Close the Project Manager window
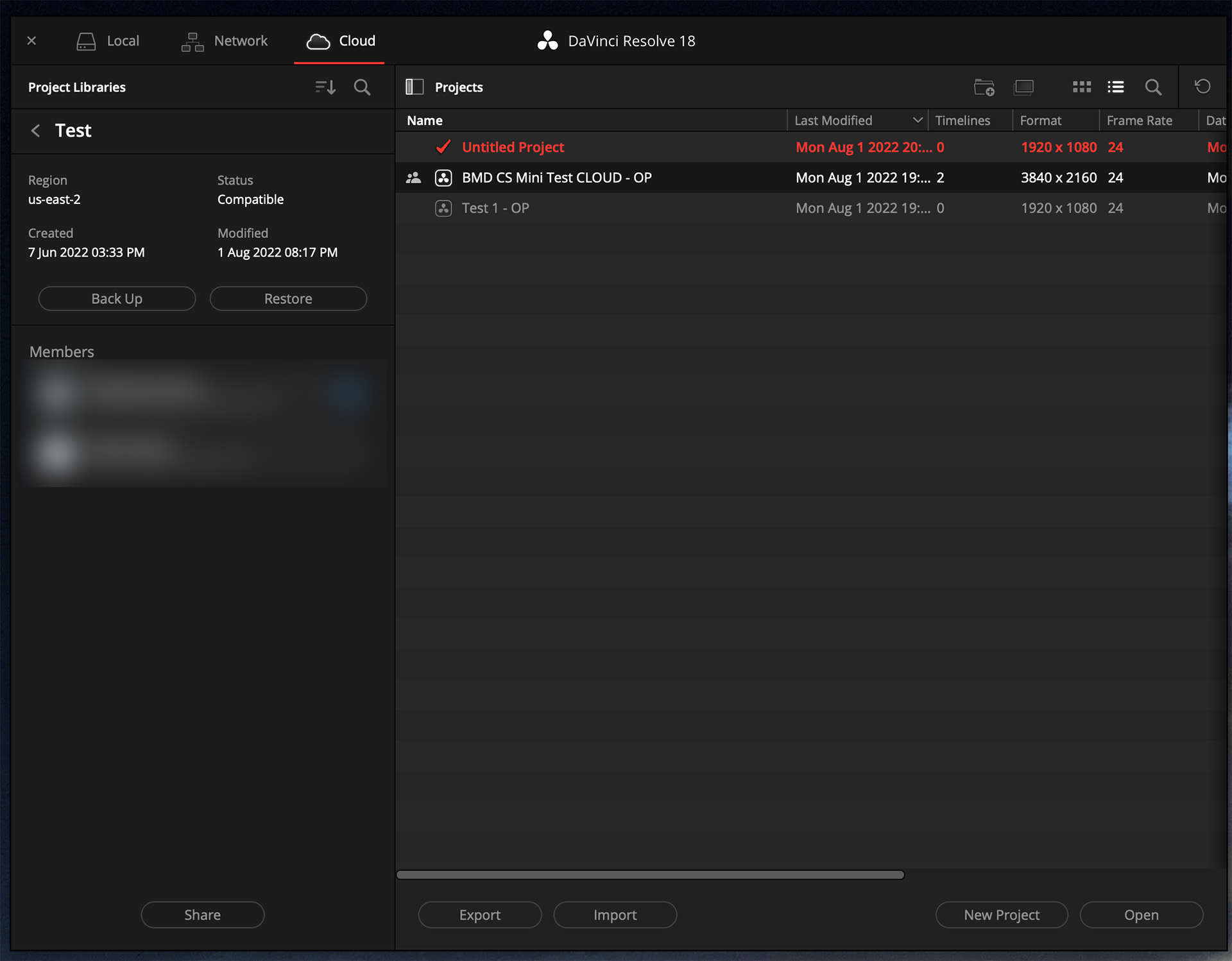1232x961 pixels. coord(31,41)
